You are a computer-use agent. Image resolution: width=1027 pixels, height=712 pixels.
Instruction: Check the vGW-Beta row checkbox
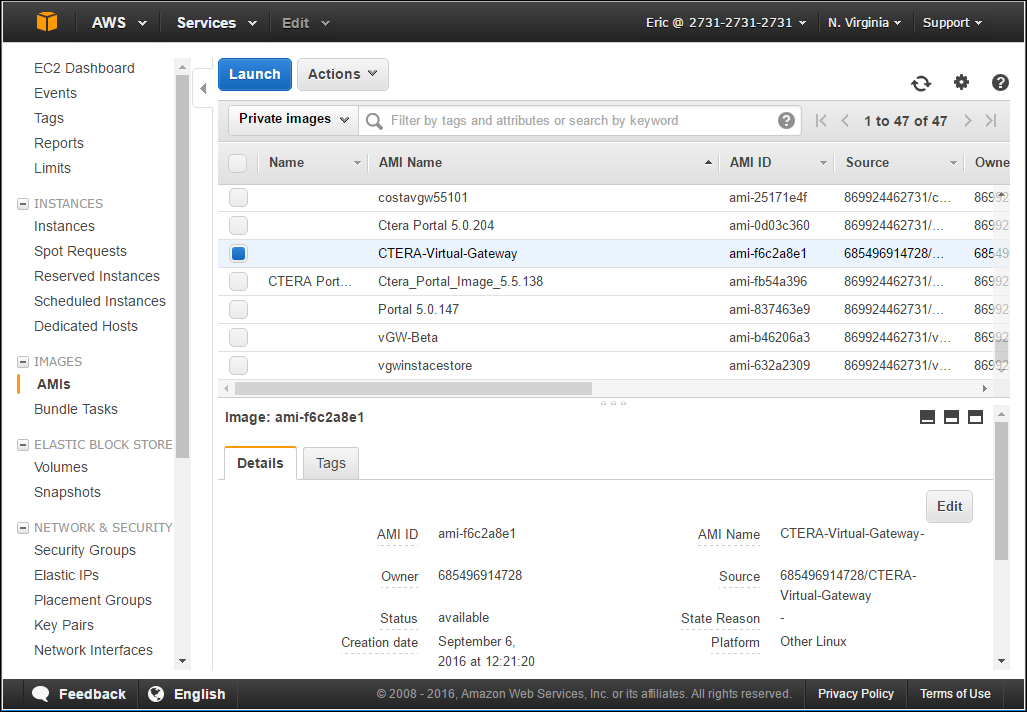tap(238, 337)
